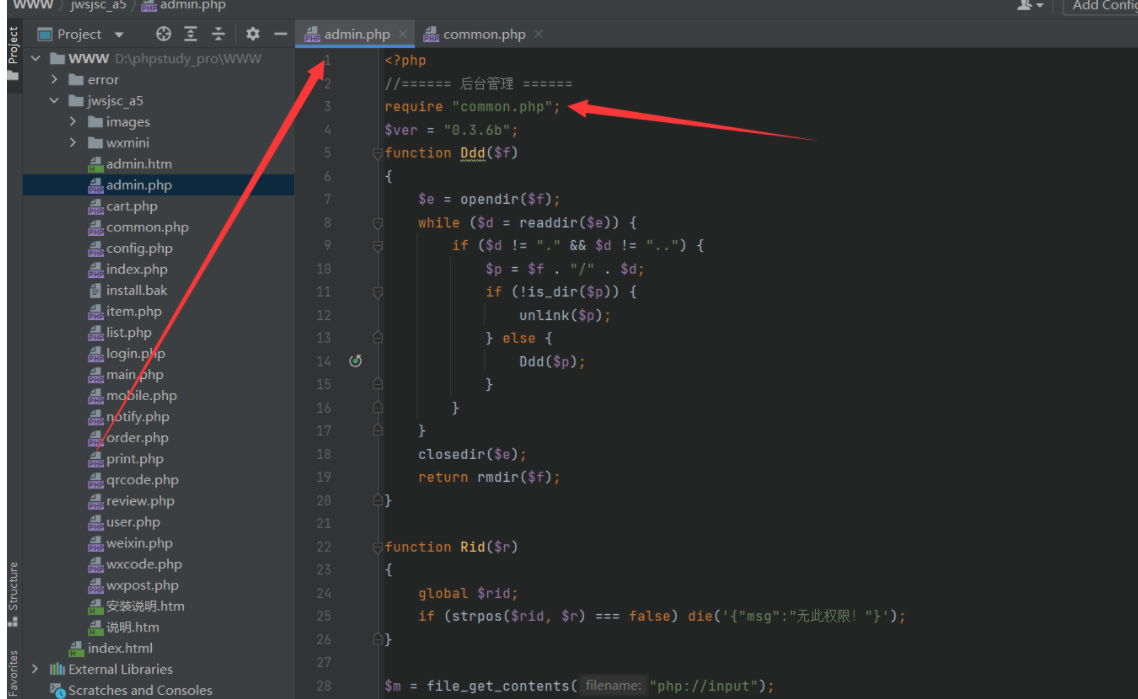Open the Project panel settings gear

(253, 33)
